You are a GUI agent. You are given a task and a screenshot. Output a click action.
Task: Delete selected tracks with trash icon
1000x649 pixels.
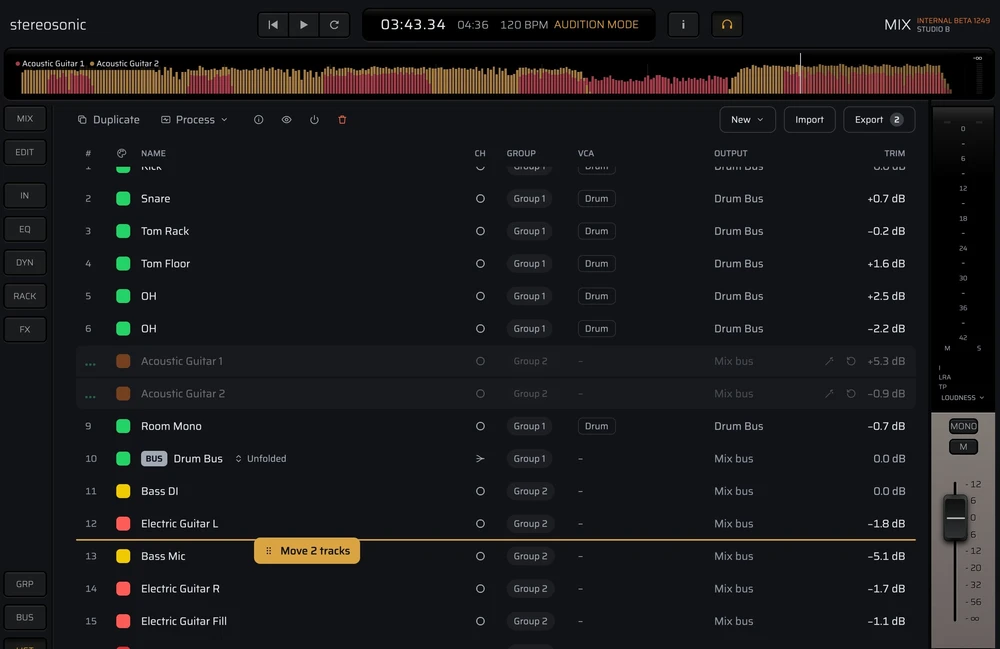tap(342, 120)
